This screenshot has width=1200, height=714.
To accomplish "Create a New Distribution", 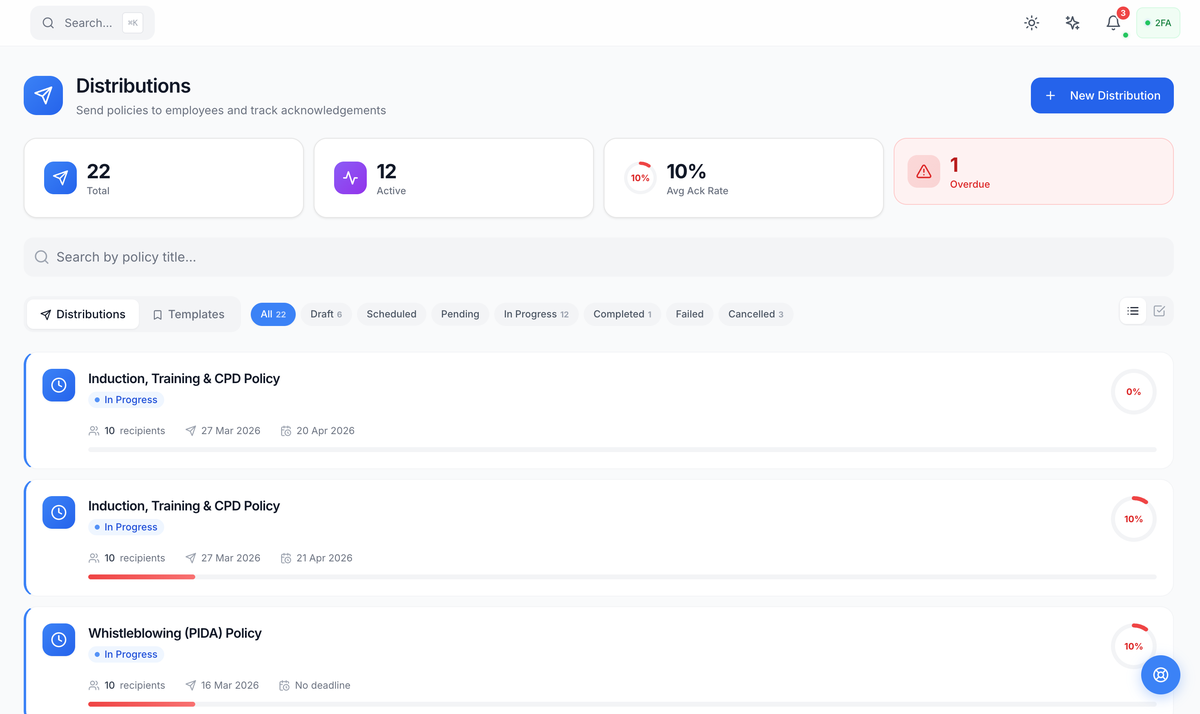I will [x=1102, y=96].
